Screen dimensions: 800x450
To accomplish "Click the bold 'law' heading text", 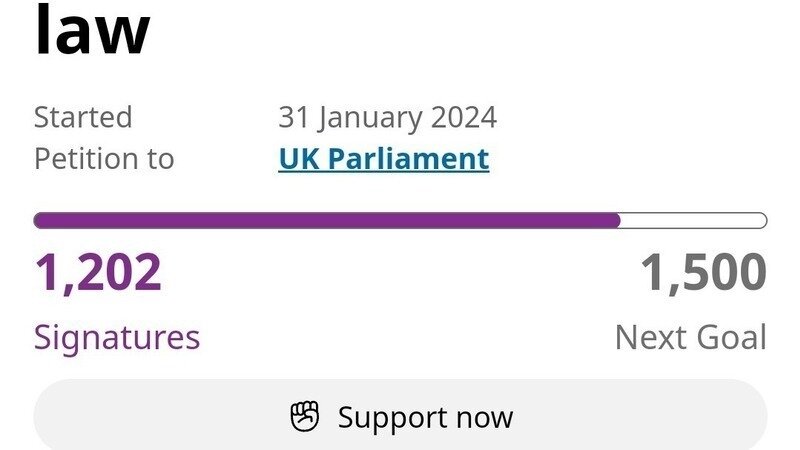I will (92, 32).
